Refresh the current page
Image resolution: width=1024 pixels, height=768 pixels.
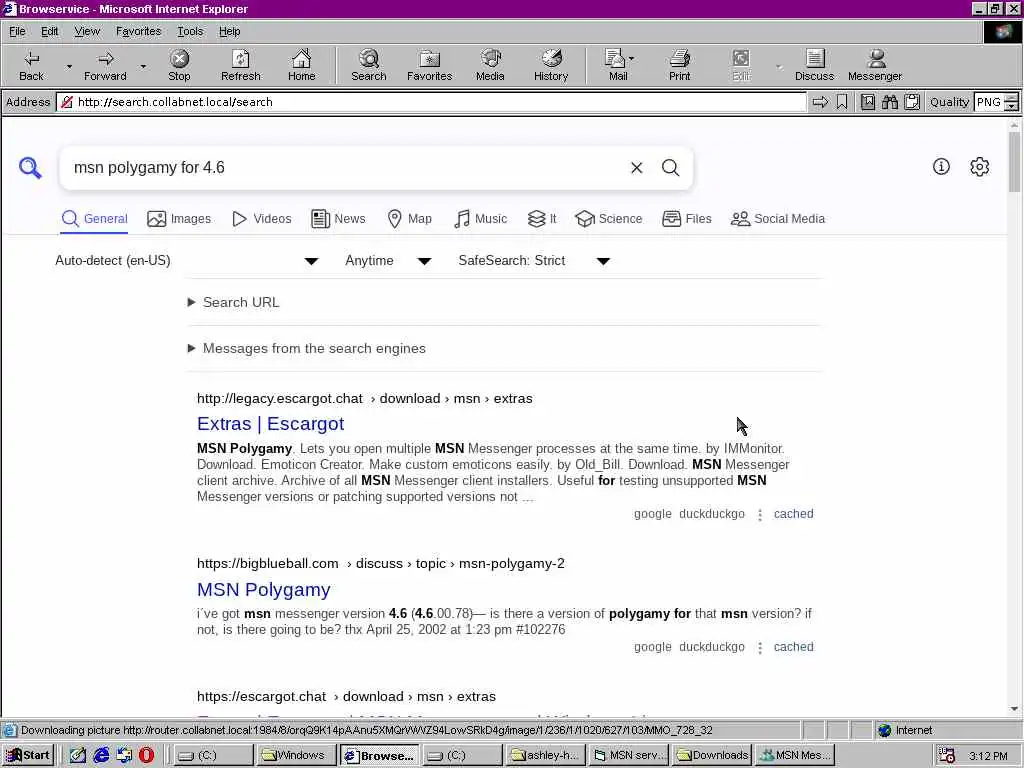click(240, 65)
